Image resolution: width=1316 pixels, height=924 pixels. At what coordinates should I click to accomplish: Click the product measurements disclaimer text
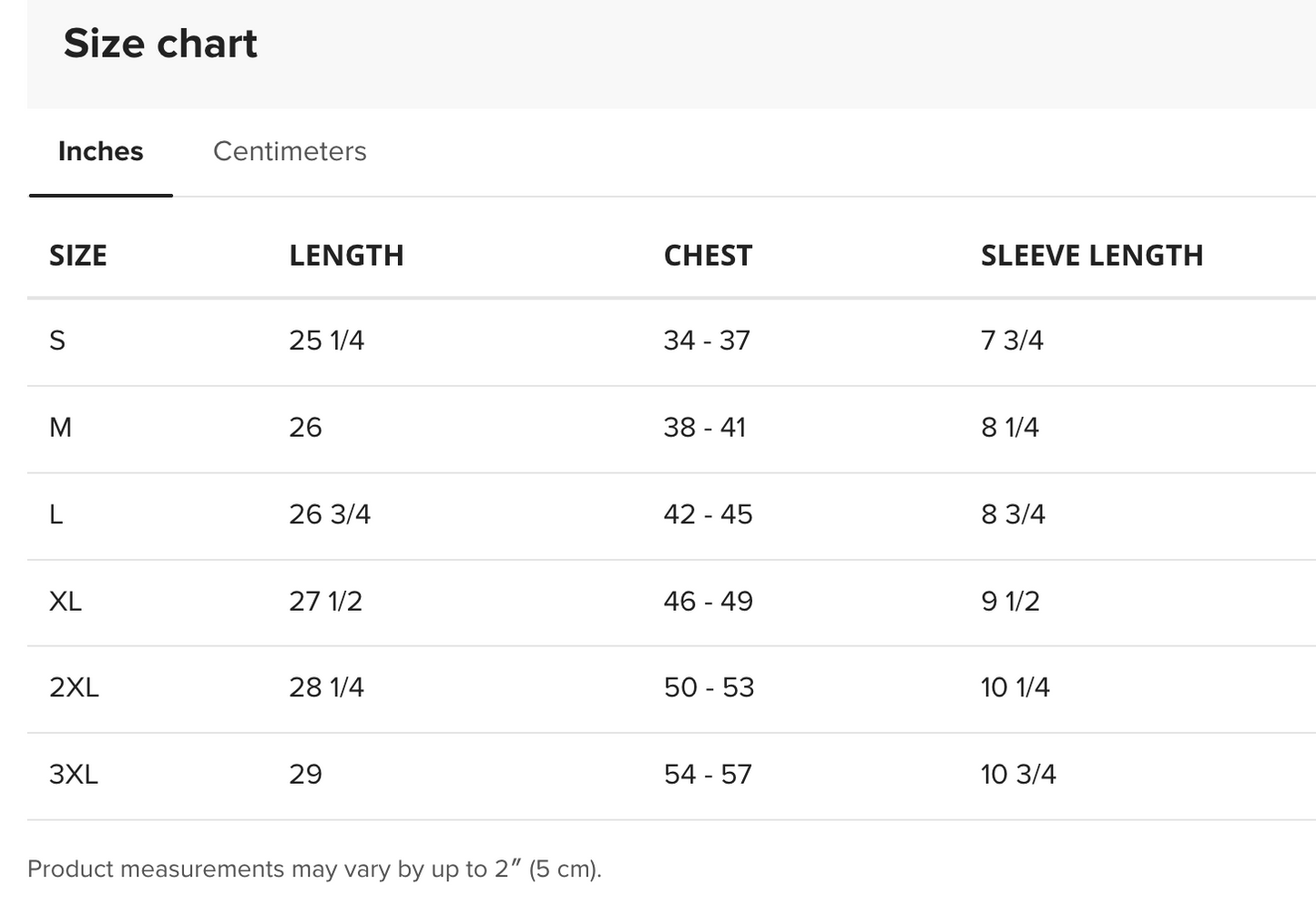[x=314, y=869]
